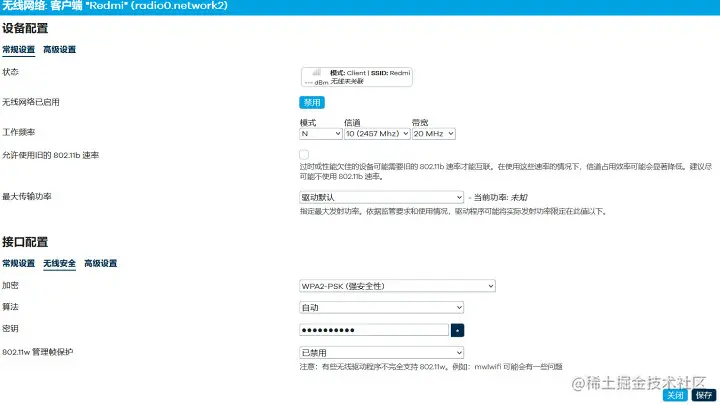Focus the 密钥 password field
The image size is (720, 405).
point(374,330)
